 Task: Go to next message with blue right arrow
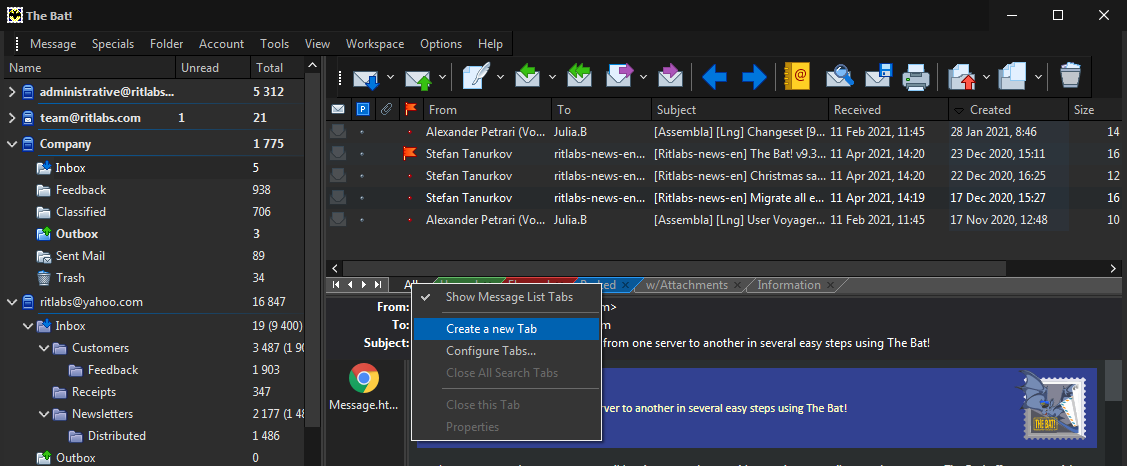click(753, 77)
